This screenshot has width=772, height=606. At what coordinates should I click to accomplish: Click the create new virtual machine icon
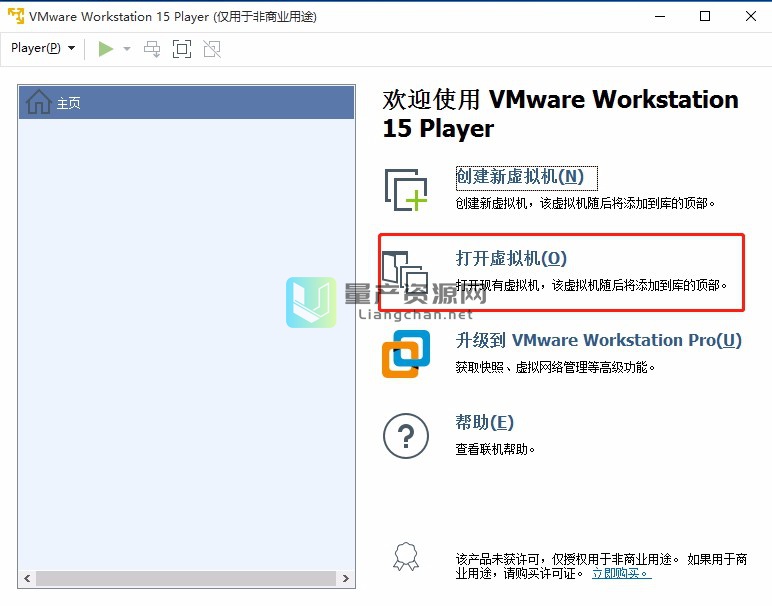click(406, 190)
